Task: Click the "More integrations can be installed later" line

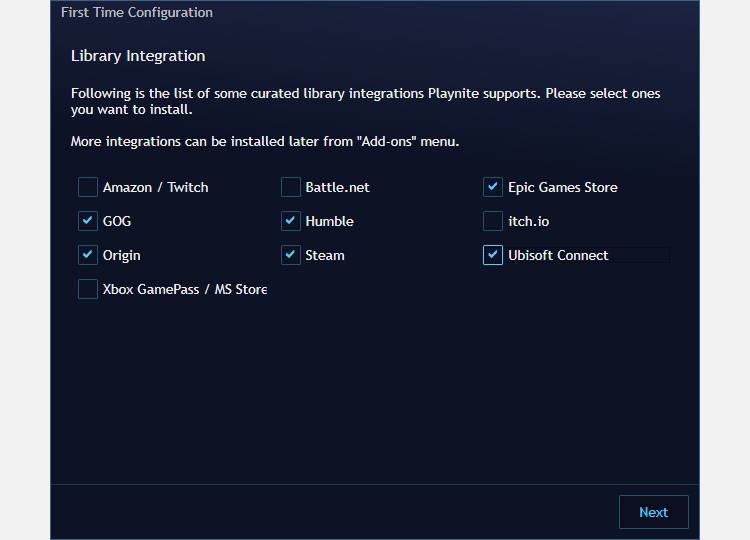Action: click(265, 142)
